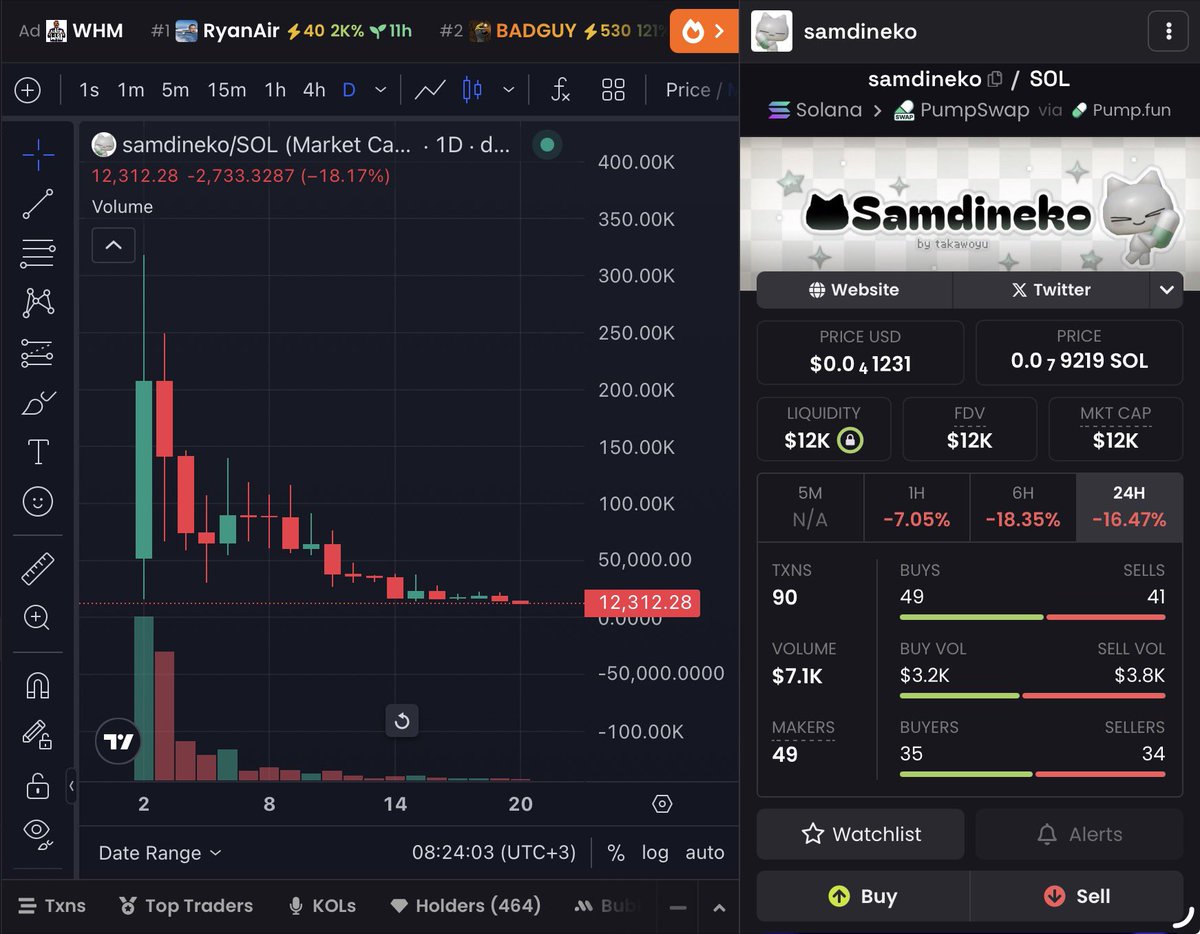This screenshot has height=934, width=1200.
Task: Select the crosshair cursor tool
Action: (x=38, y=153)
